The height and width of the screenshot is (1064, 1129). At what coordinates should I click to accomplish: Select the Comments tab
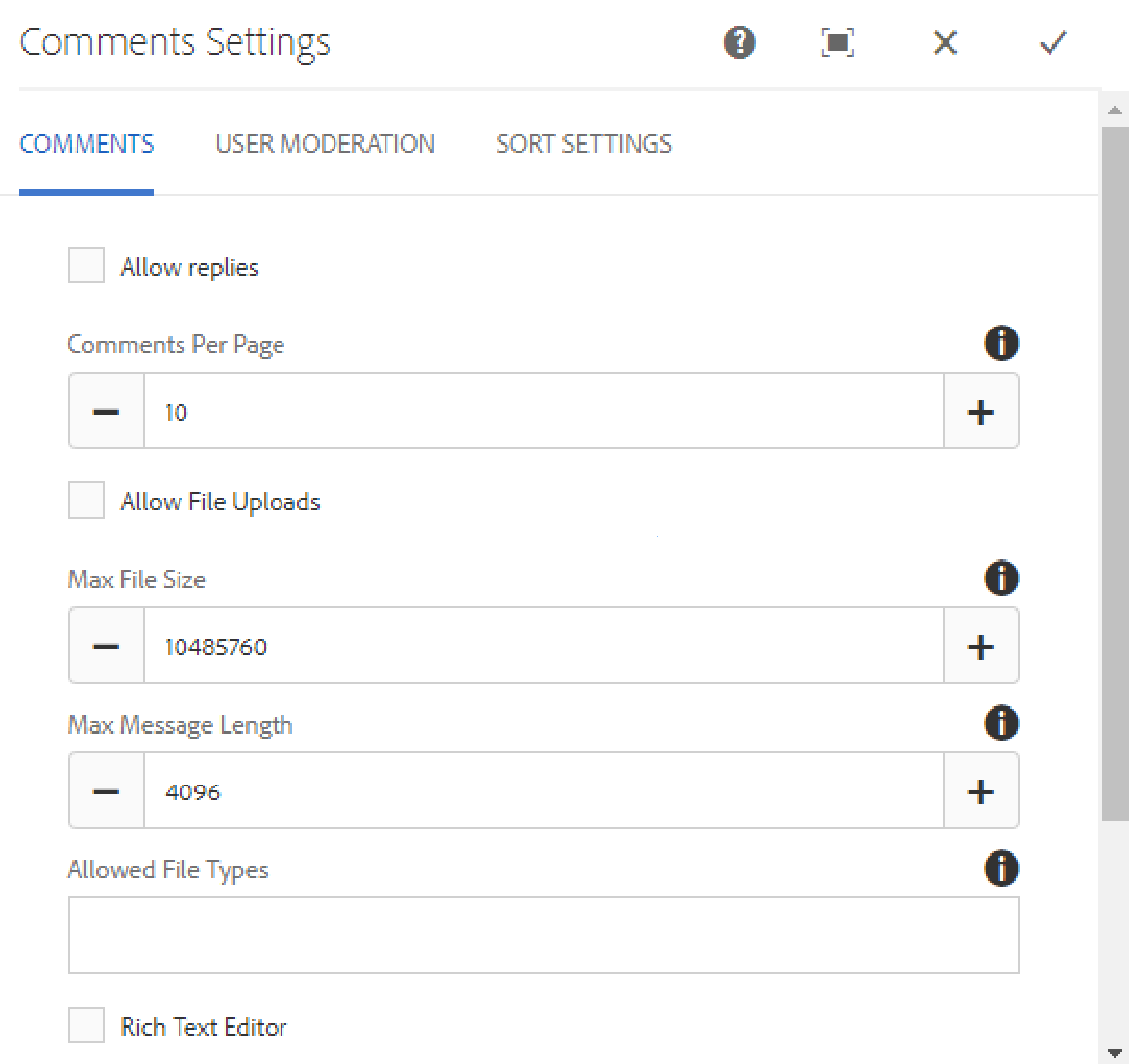(x=86, y=144)
